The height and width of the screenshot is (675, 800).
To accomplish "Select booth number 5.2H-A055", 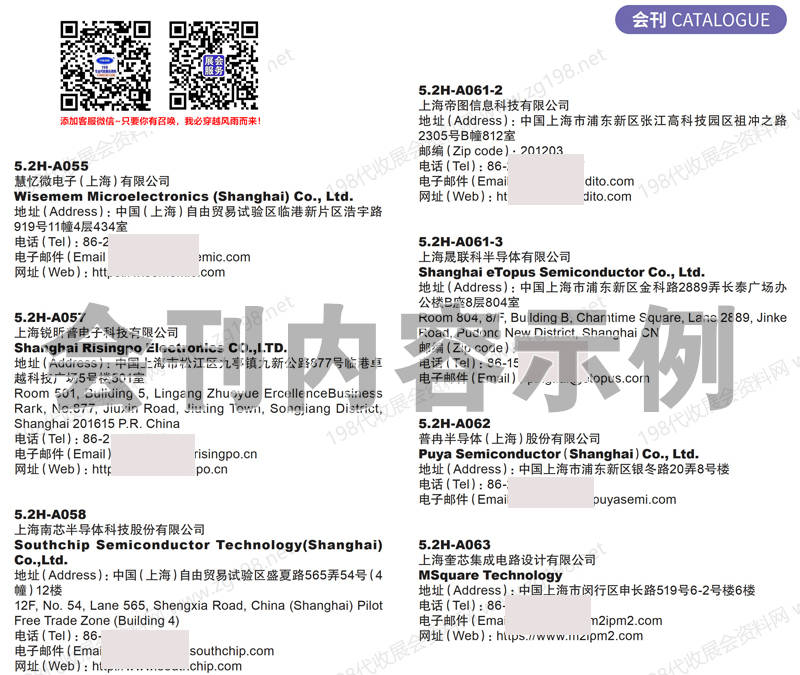I will point(51,166).
